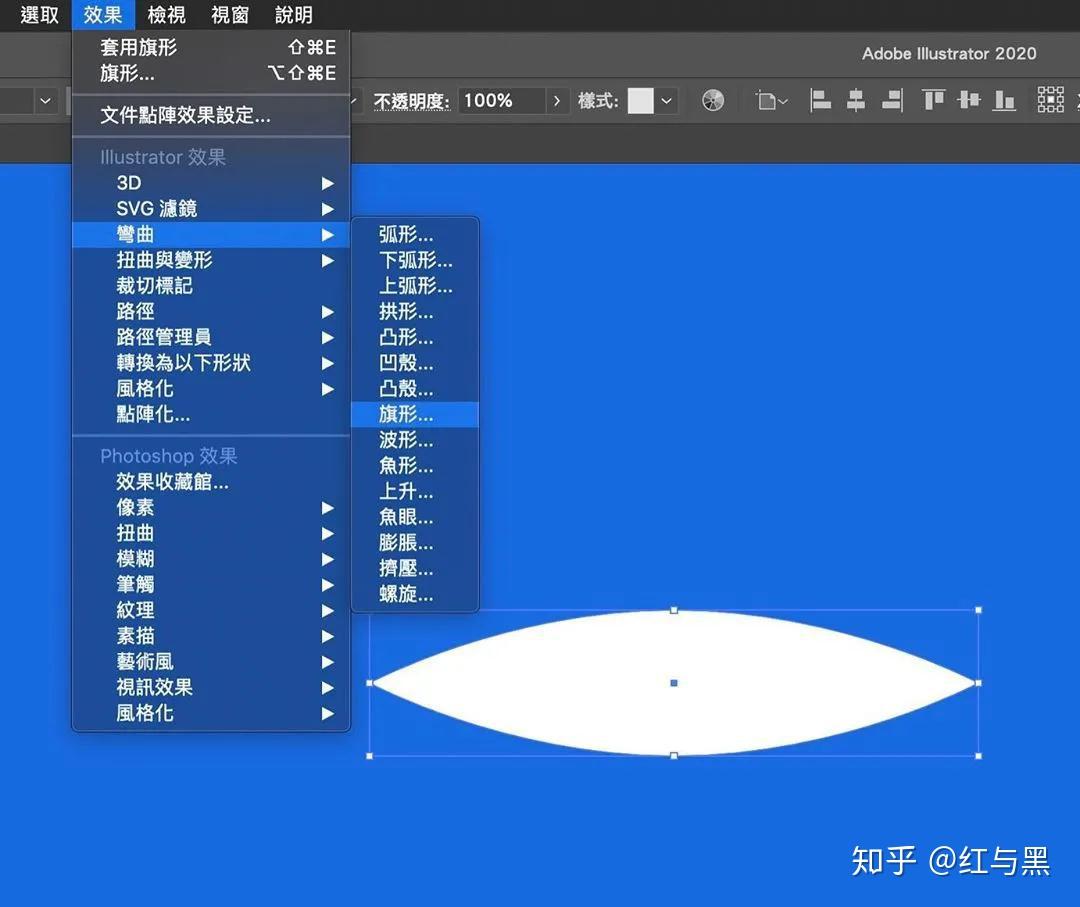
Task: Click the transform reference point grid icon
Action: tap(1050, 100)
